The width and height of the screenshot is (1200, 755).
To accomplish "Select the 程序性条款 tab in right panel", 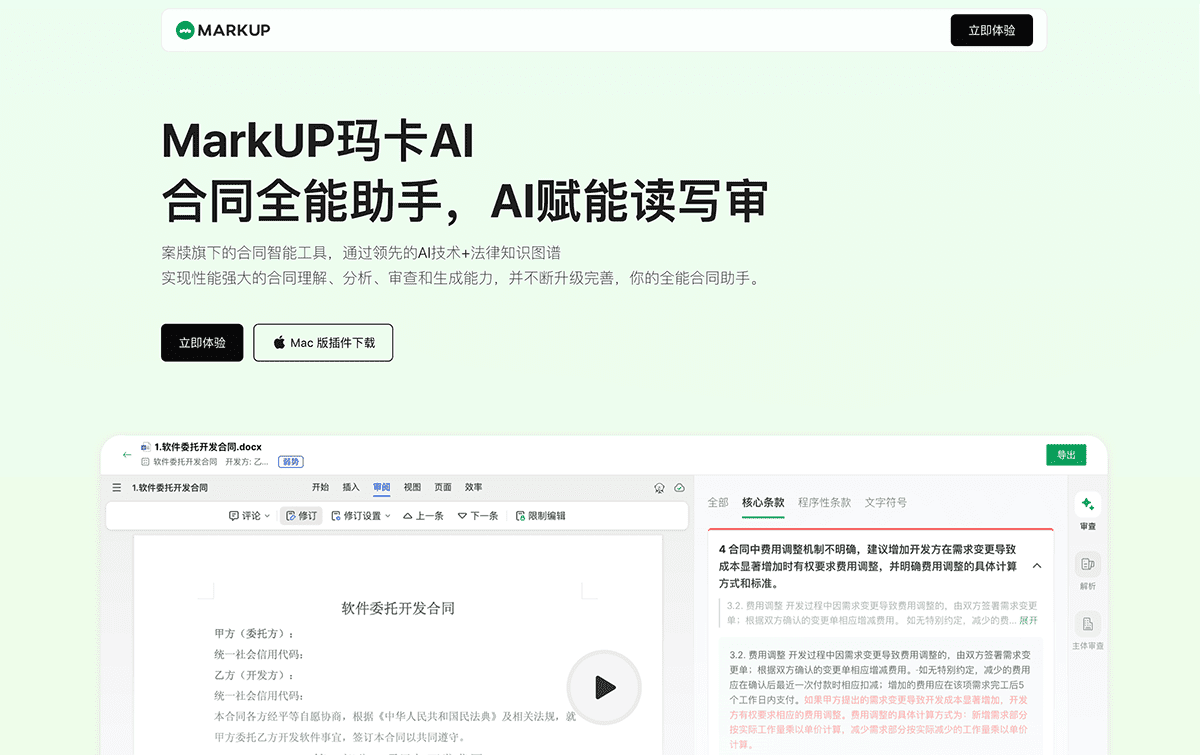I will pyautogui.click(x=824, y=503).
